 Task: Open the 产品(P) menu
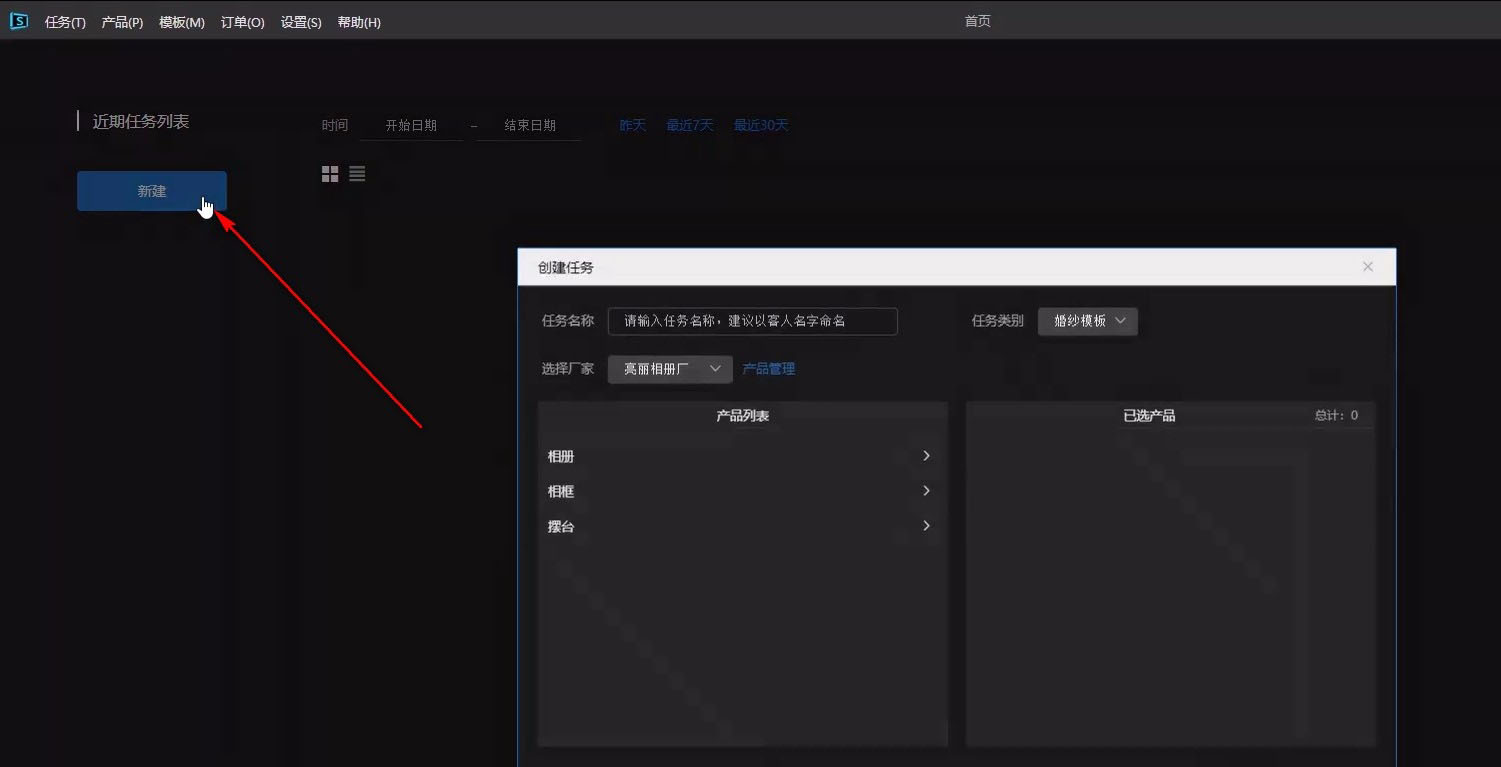pyautogui.click(x=122, y=22)
